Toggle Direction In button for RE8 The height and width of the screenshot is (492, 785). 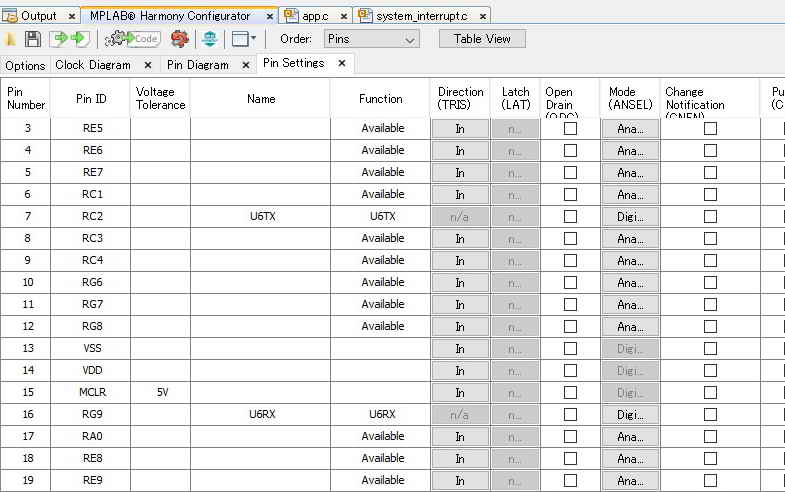pyautogui.click(x=460, y=458)
